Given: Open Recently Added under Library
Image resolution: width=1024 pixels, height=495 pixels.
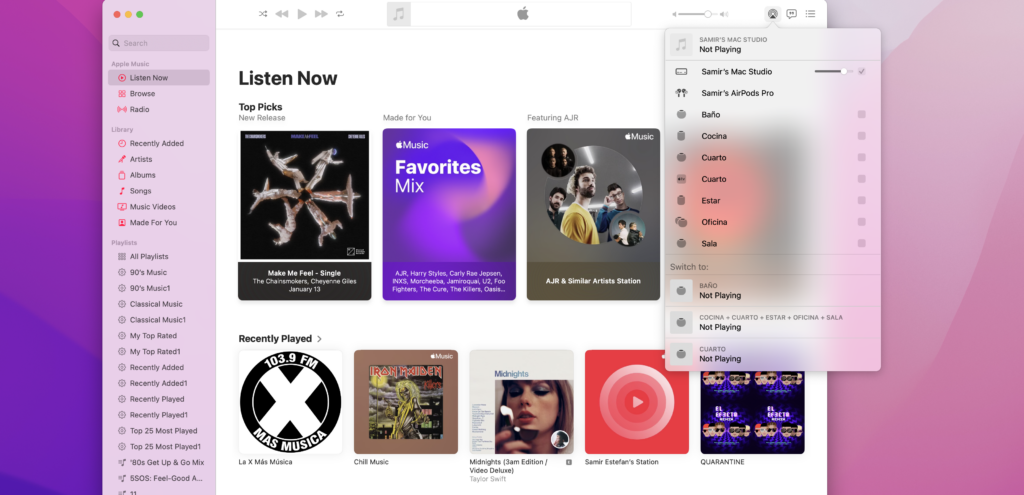Looking at the screenshot, I should 159,143.
